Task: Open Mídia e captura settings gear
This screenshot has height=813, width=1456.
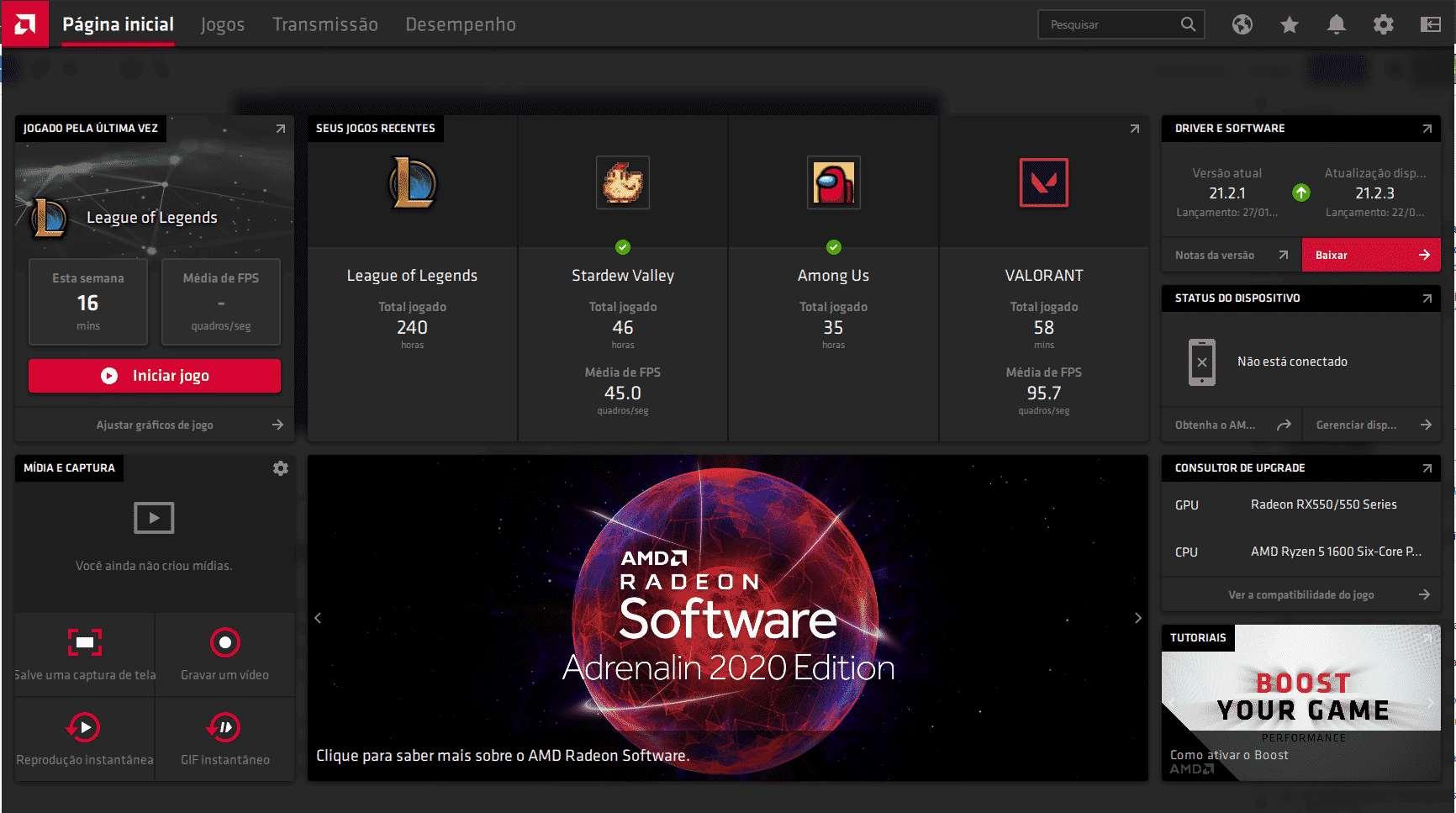Action: click(281, 468)
